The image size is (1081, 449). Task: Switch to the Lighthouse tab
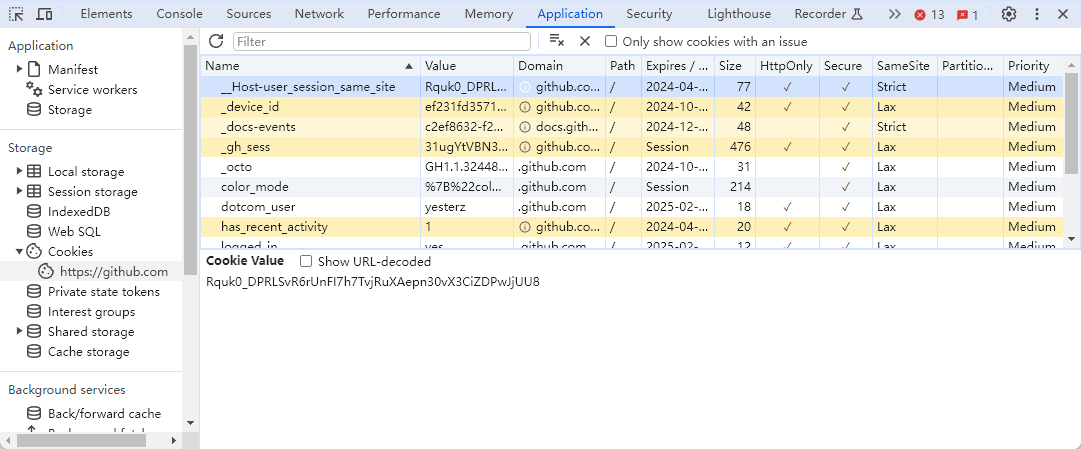739,14
